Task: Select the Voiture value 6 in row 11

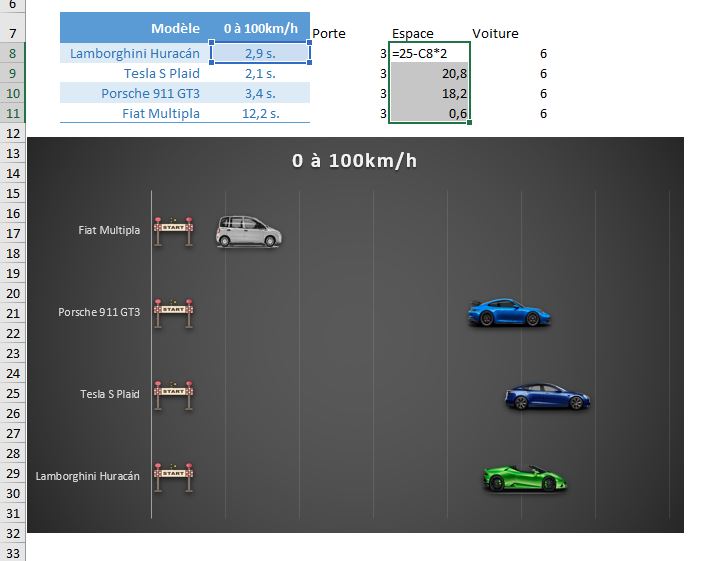Action: [x=509, y=113]
